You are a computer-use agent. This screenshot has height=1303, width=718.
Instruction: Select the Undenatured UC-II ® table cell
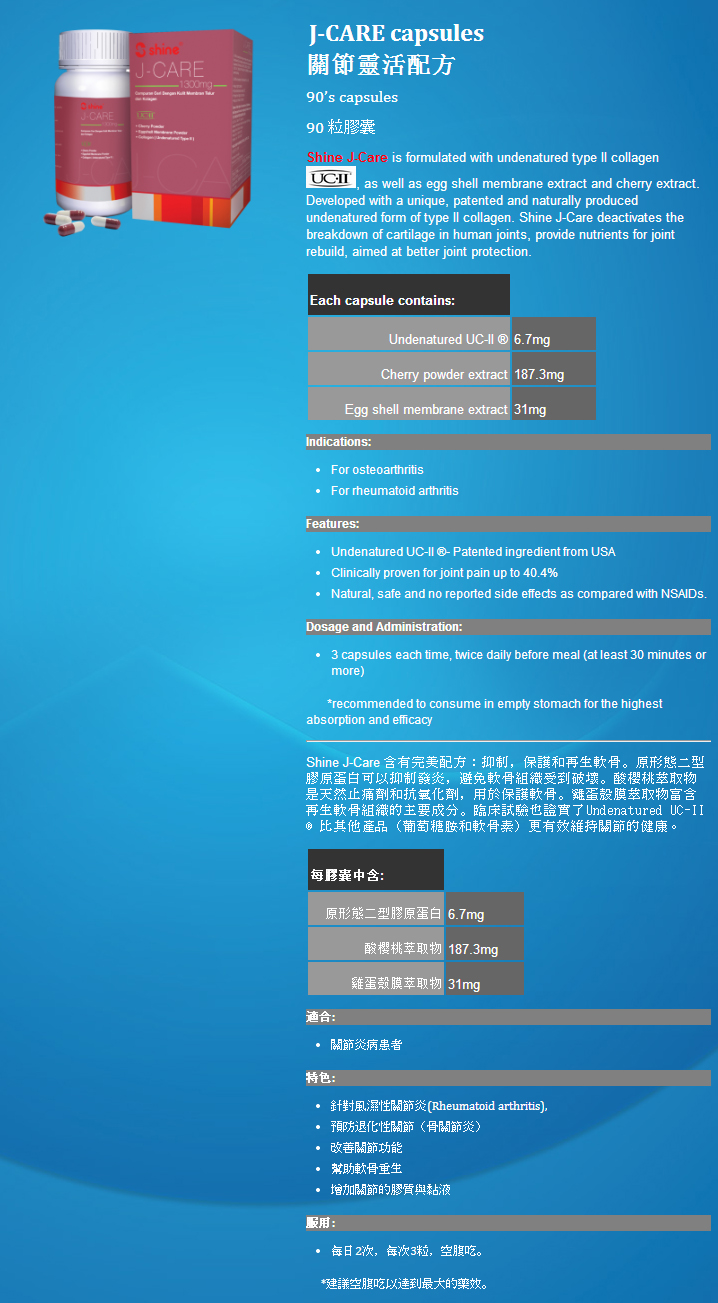410,339
